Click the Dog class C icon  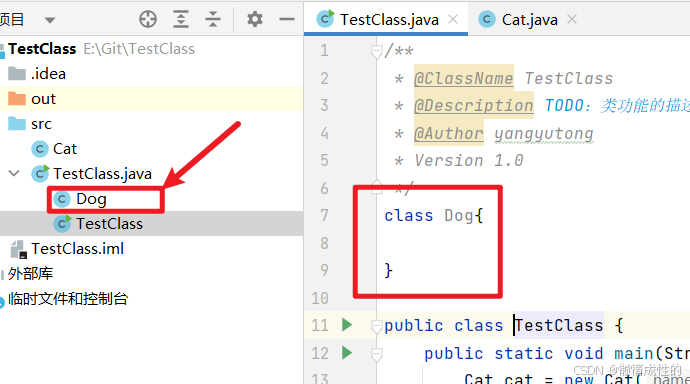62,199
